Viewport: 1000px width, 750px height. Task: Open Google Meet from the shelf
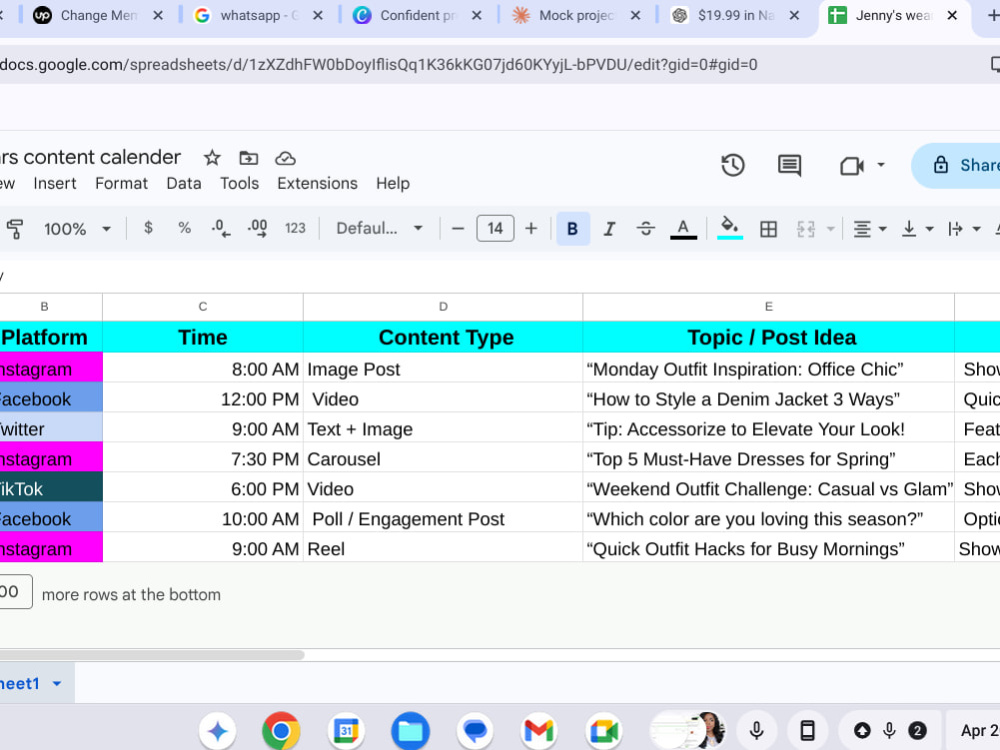coord(603,730)
